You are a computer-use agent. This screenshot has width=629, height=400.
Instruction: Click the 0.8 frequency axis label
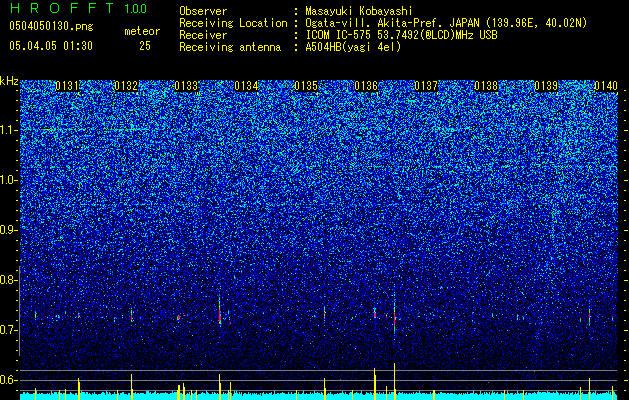tap(7, 280)
